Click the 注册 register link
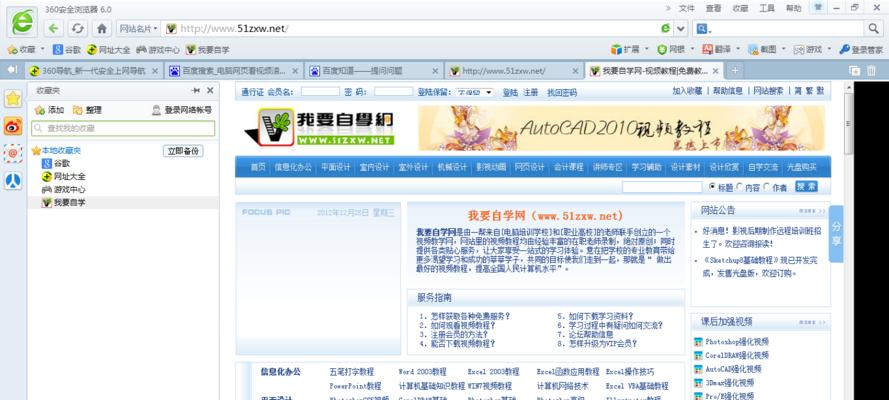Viewport: 889px width, 400px height. [530, 92]
